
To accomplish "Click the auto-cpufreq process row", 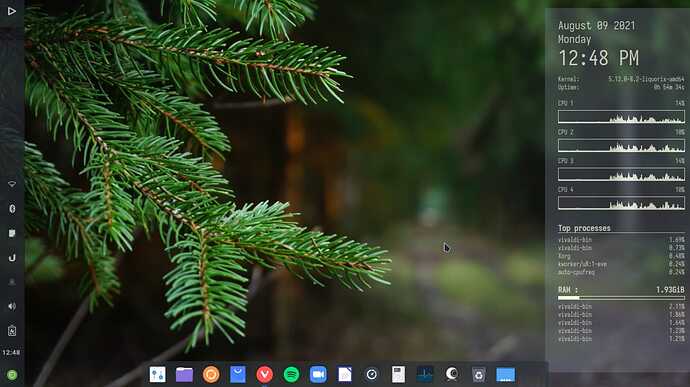I will [x=621, y=272].
